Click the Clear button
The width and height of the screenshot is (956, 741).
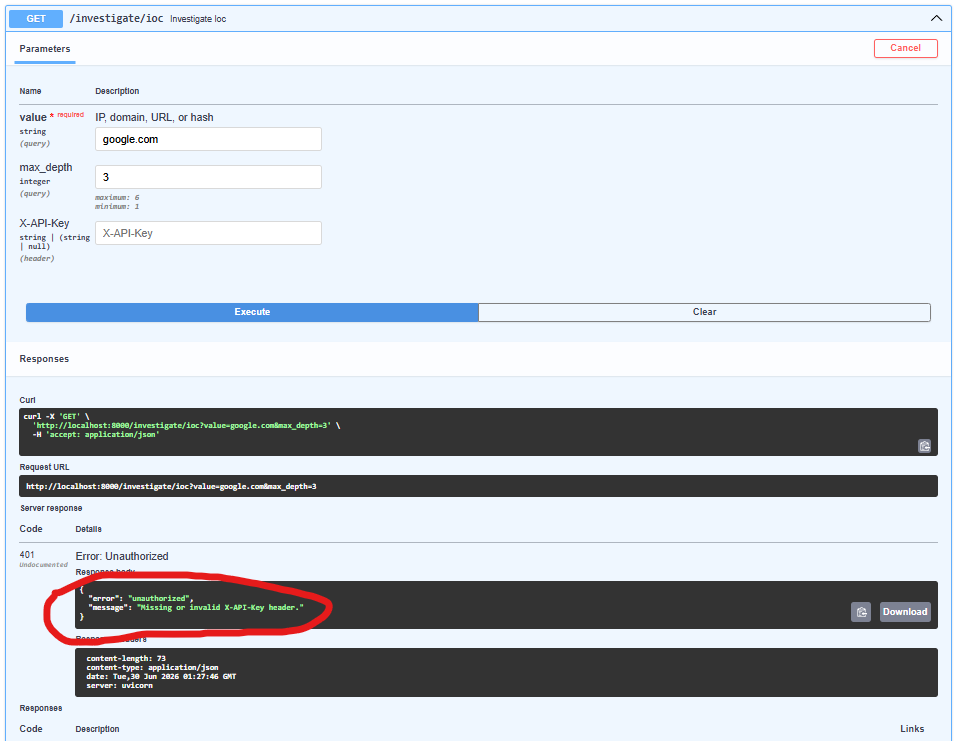coord(704,312)
